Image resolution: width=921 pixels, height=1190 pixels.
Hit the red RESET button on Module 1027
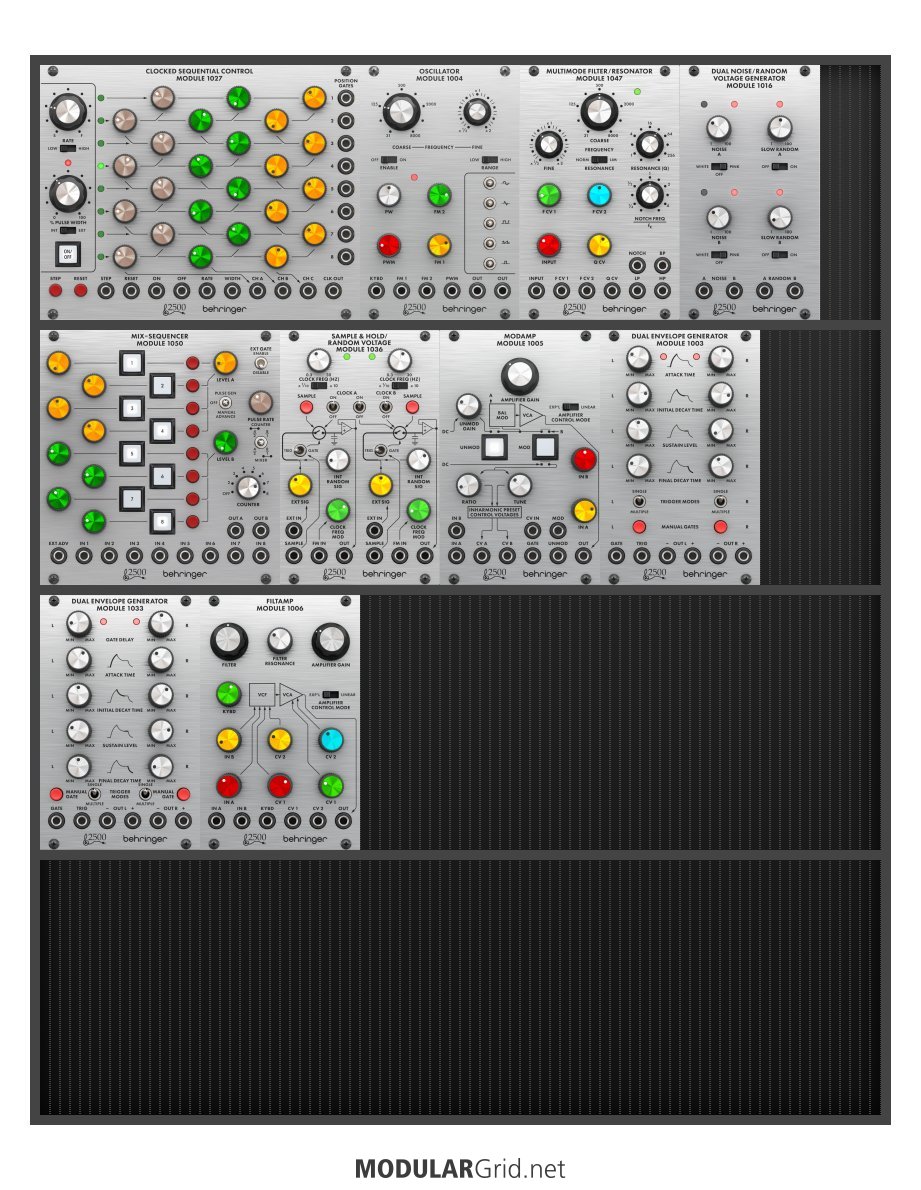pos(80,290)
